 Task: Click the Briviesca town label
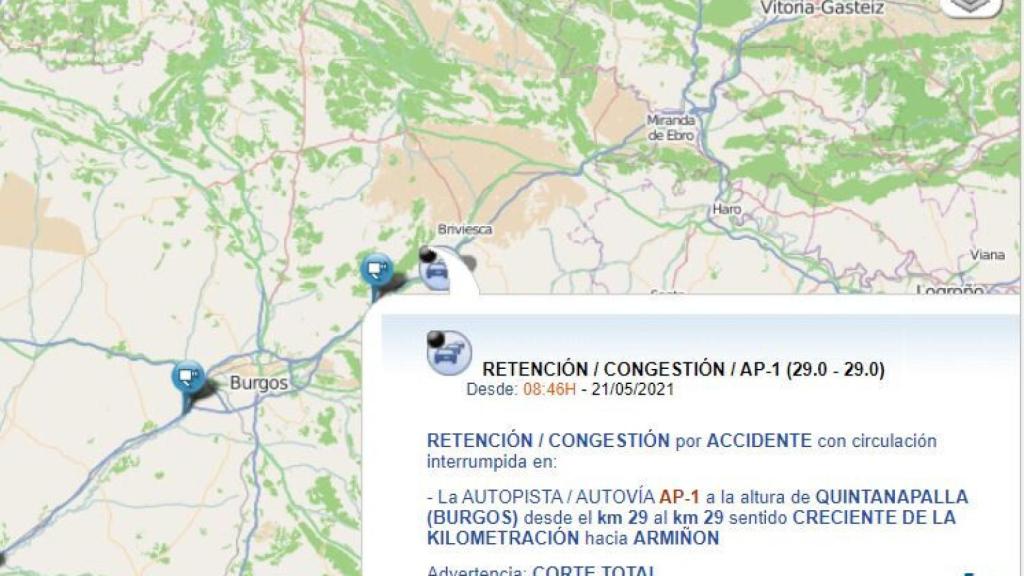[x=465, y=229]
